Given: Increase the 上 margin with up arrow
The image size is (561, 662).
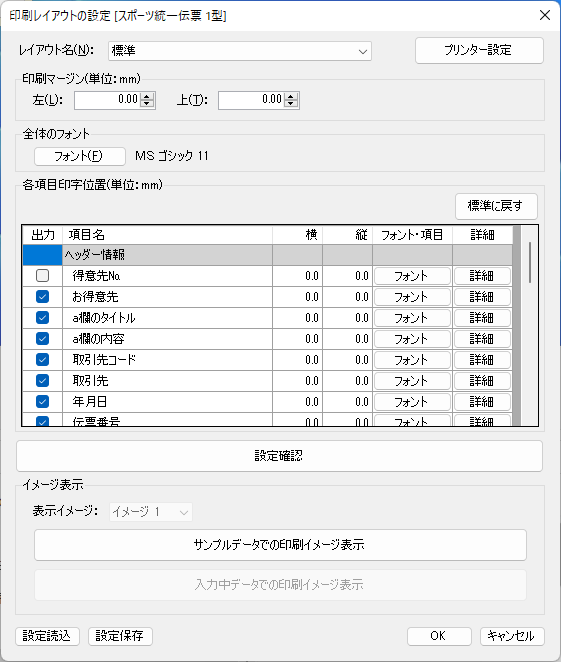Looking at the screenshot, I should [291, 96].
